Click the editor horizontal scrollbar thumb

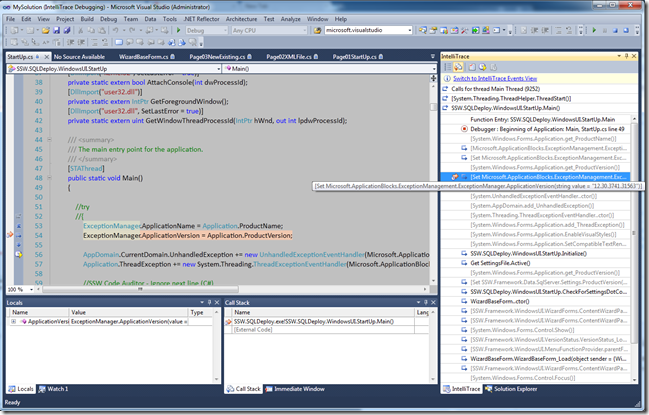tap(140, 289)
